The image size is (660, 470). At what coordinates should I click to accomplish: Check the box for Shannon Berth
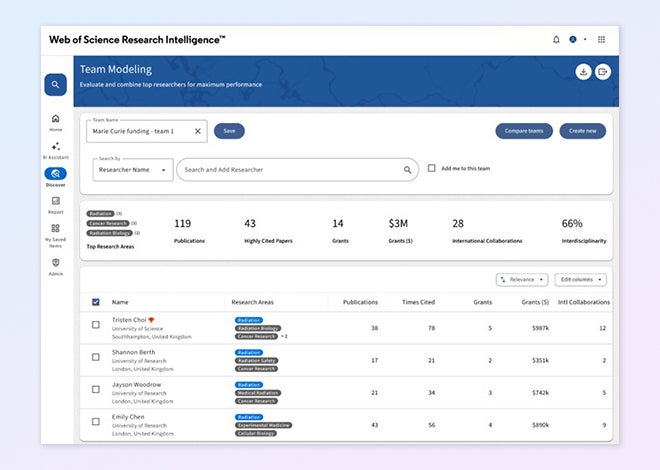pyautogui.click(x=96, y=357)
